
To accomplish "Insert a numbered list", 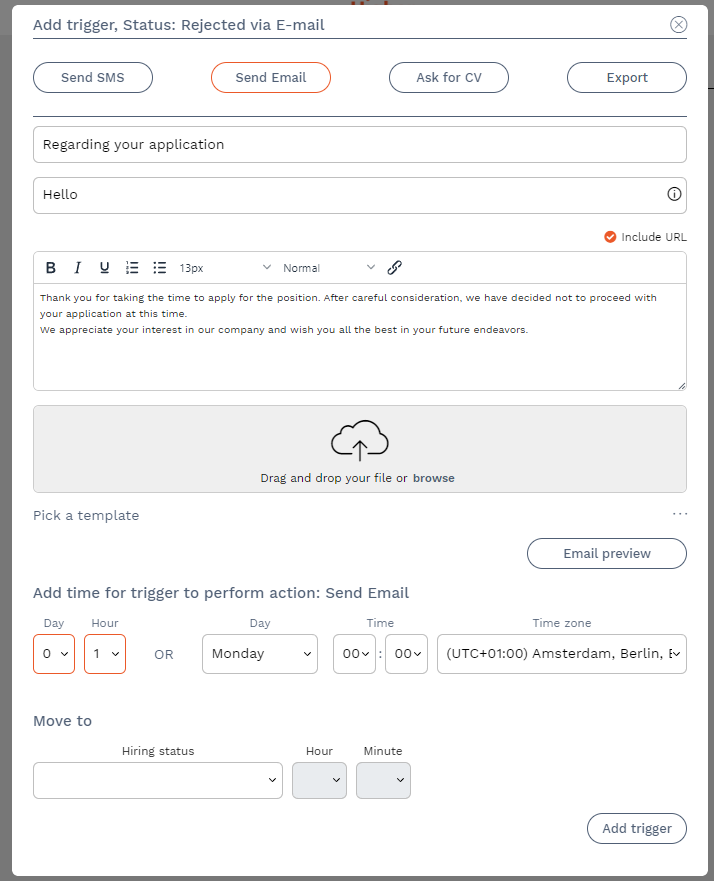I will pyautogui.click(x=132, y=268).
